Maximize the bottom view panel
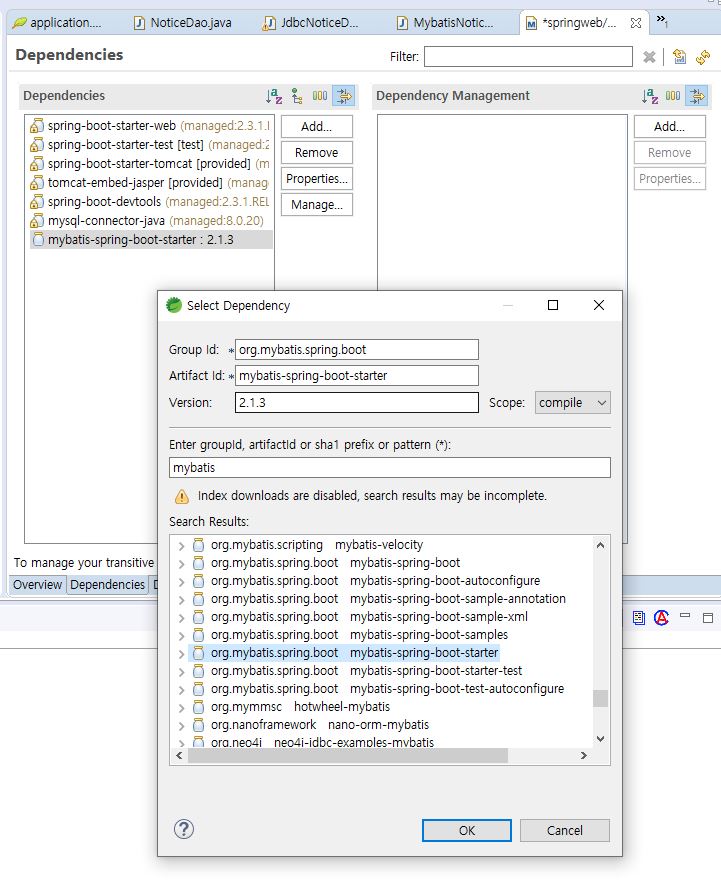Image resolution: width=721 pixels, height=895 pixels. (708, 618)
